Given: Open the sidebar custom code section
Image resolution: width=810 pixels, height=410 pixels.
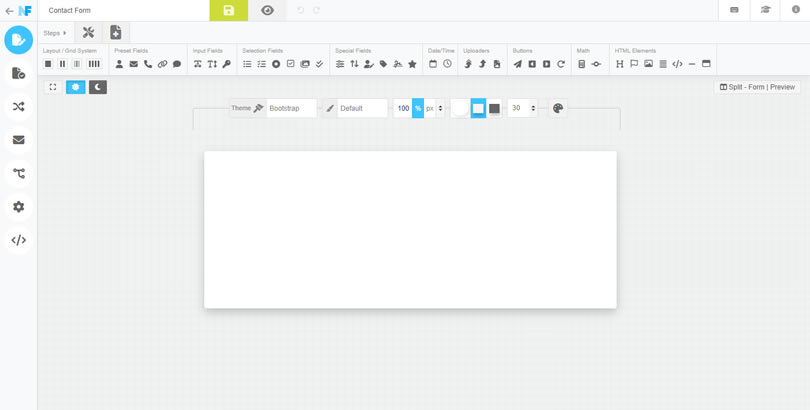Looking at the screenshot, I should tap(19, 240).
